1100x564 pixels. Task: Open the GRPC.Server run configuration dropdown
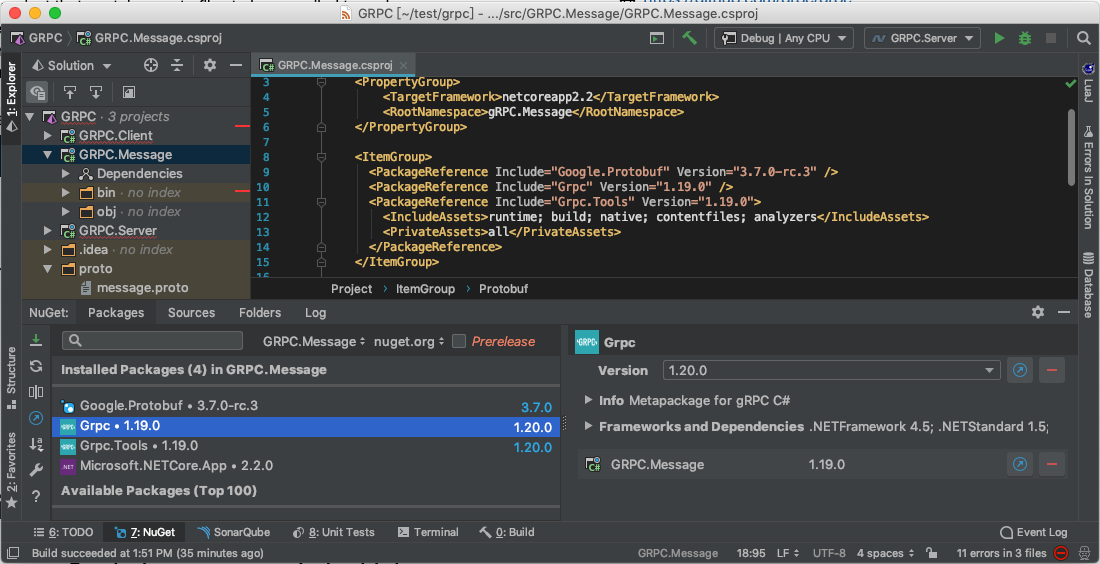(922, 38)
